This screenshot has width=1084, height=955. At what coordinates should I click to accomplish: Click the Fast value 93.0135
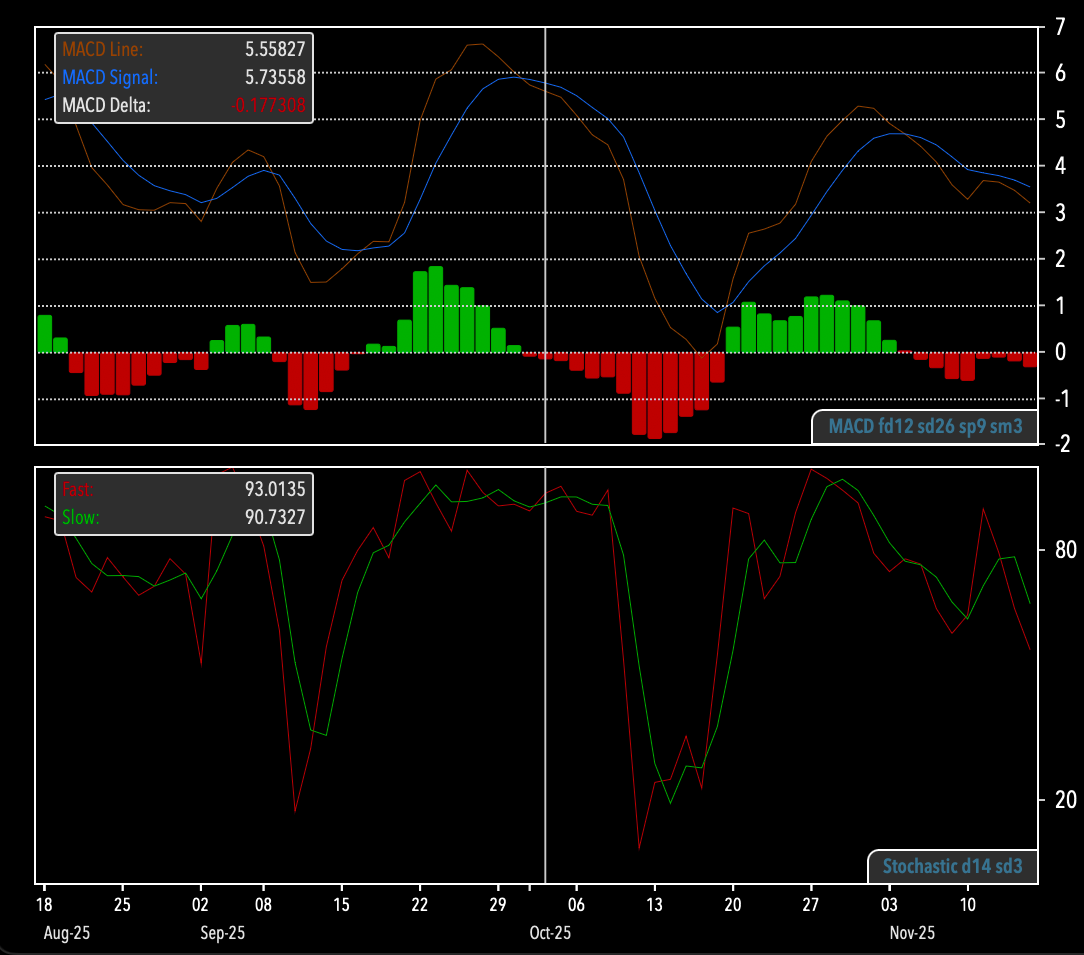tap(275, 489)
